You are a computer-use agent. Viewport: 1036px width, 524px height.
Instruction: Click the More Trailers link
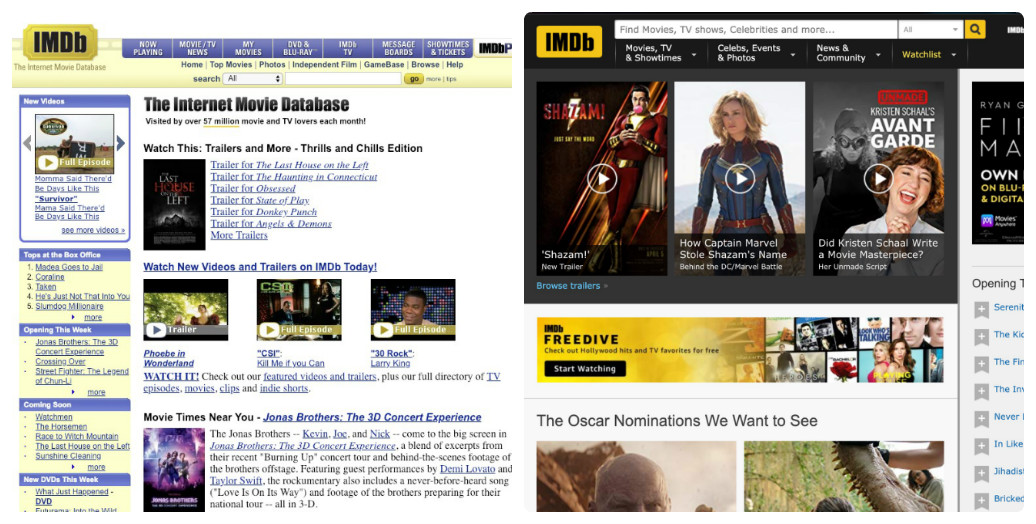239,235
